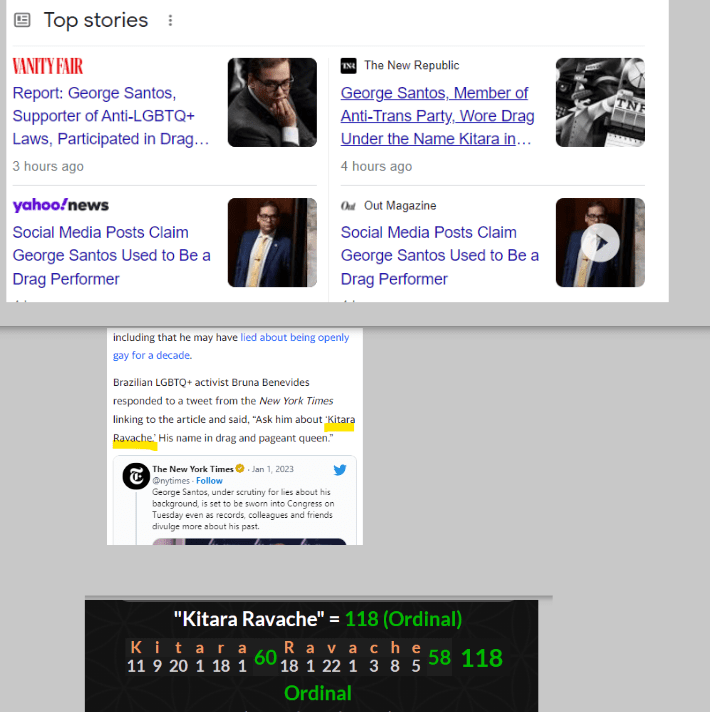Click The New Republic source icon
The image size is (710, 712).
(349, 66)
